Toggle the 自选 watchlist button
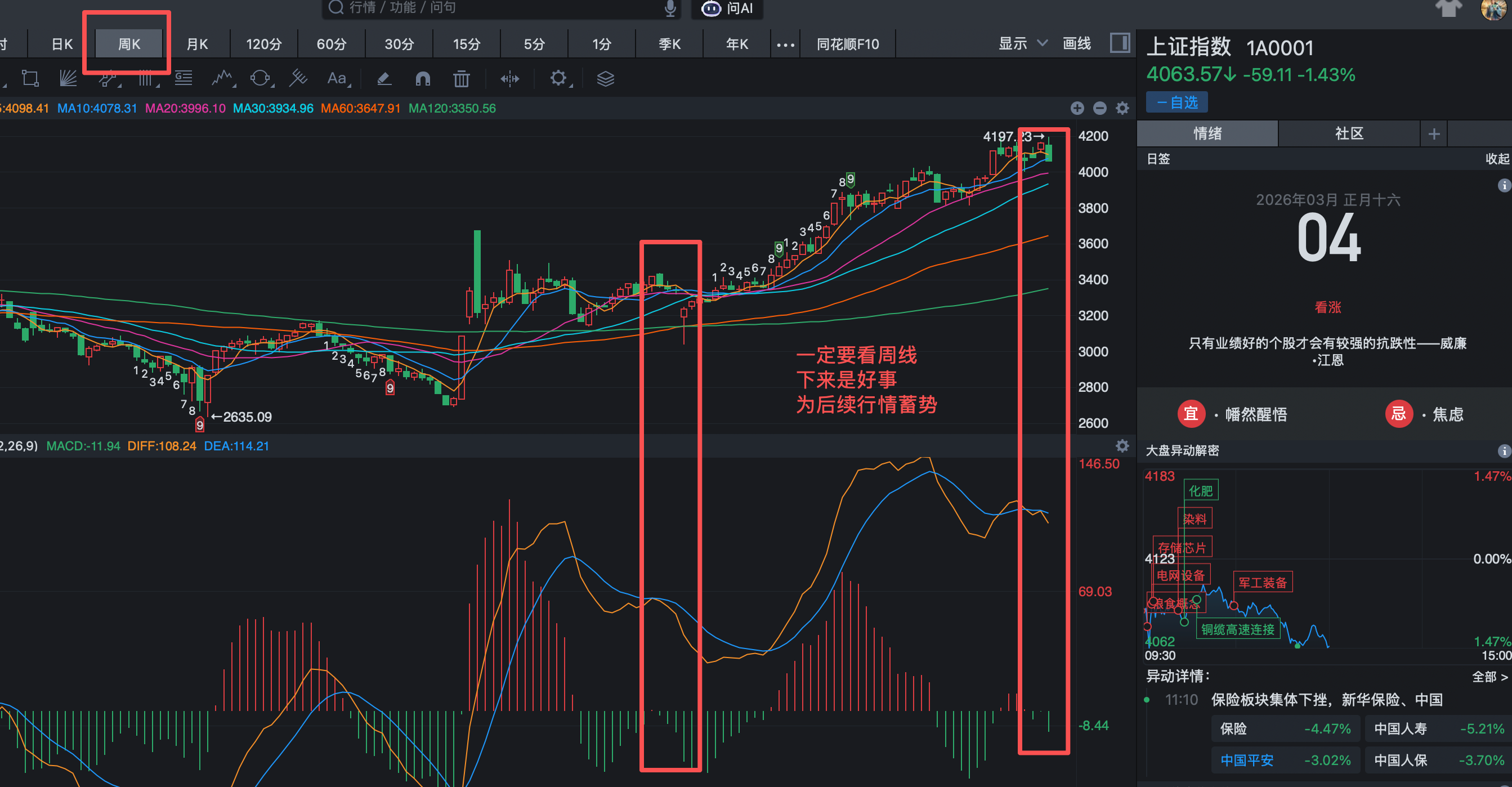Screen dimensions: 1512x787 [x=1177, y=102]
